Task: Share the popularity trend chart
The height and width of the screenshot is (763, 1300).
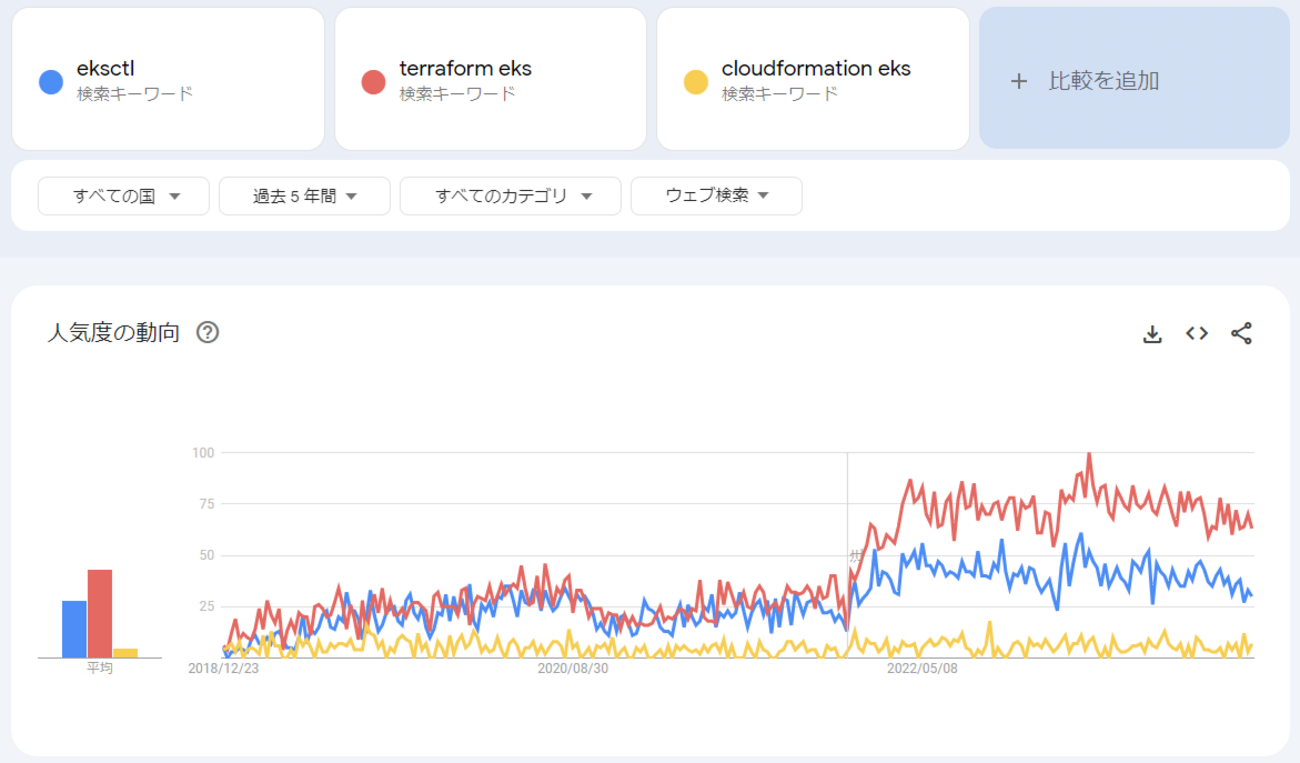Action: point(1241,334)
